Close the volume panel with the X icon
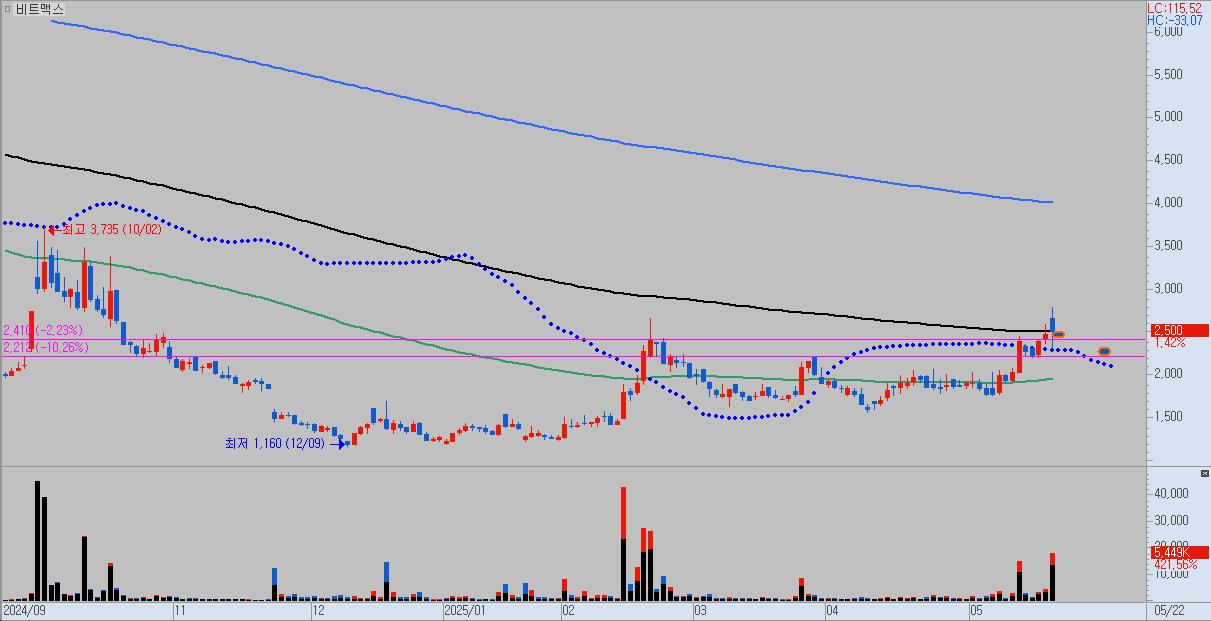 click(1204, 472)
